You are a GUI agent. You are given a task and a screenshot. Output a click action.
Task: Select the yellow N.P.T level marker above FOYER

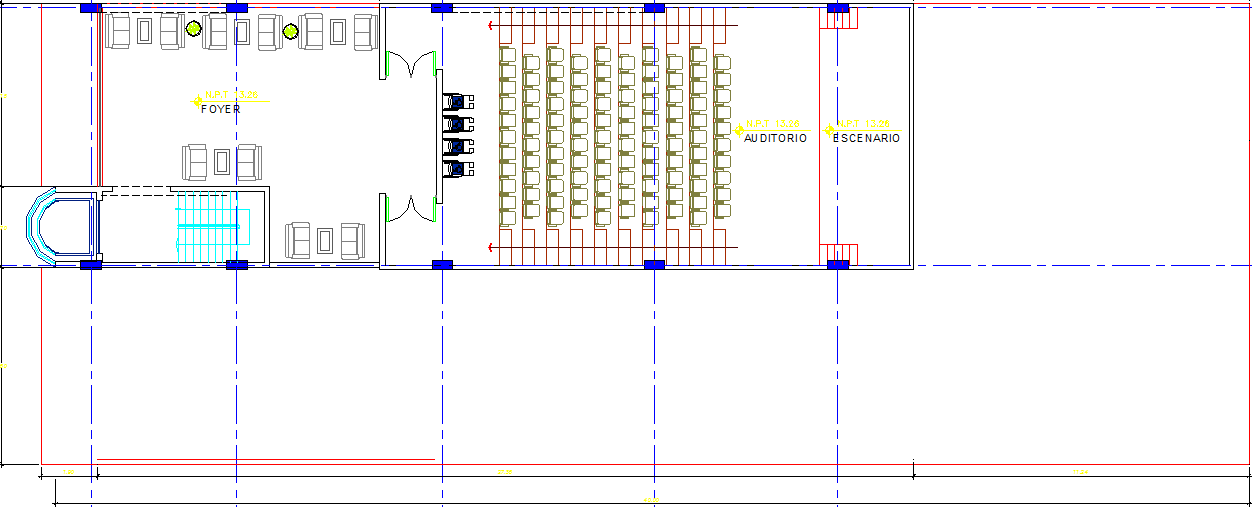pos(229,96)
